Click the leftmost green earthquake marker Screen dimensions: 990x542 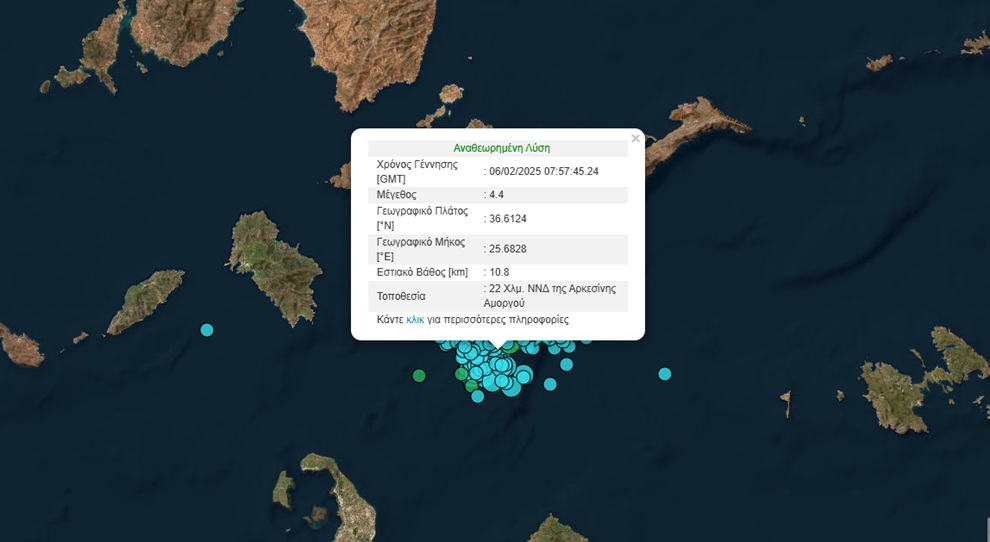pos(419,376)
